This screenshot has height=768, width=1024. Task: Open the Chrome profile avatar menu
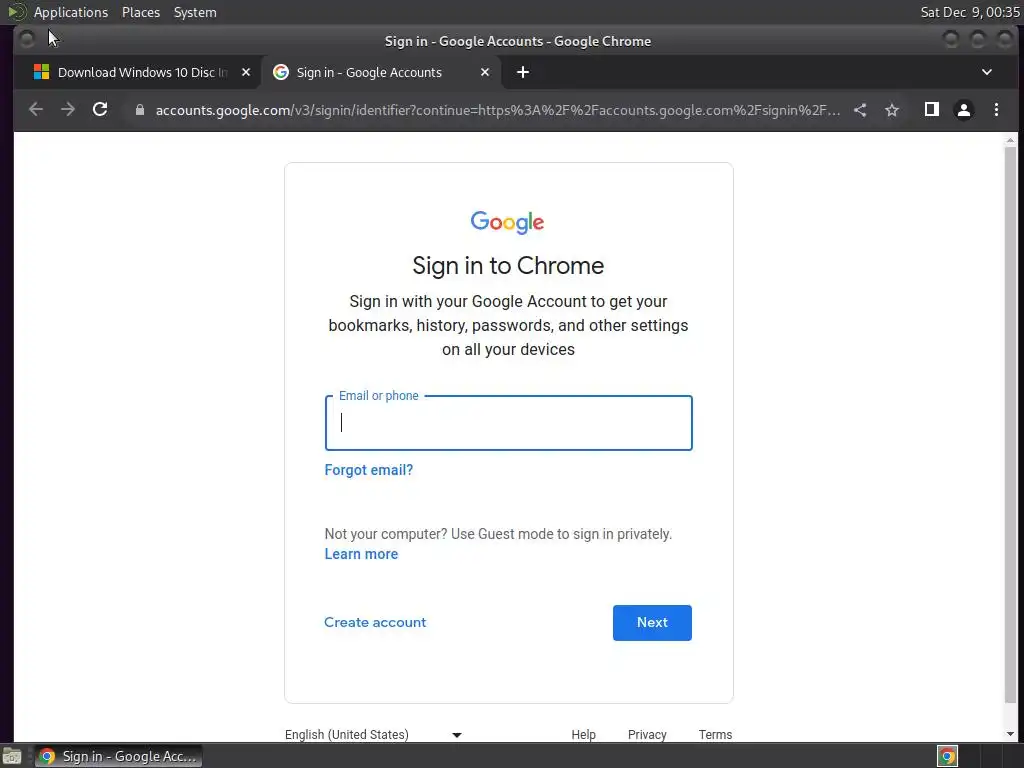coord(964,110)
